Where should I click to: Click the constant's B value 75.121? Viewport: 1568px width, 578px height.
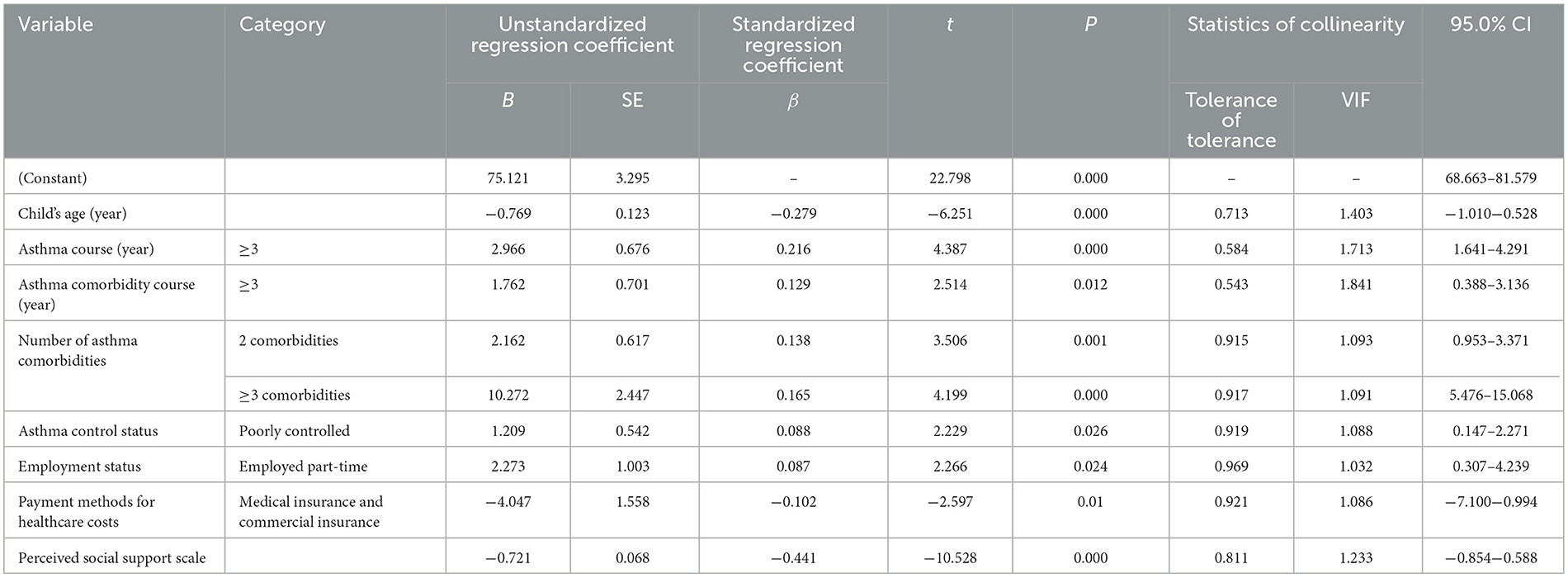tap(508, 178)
